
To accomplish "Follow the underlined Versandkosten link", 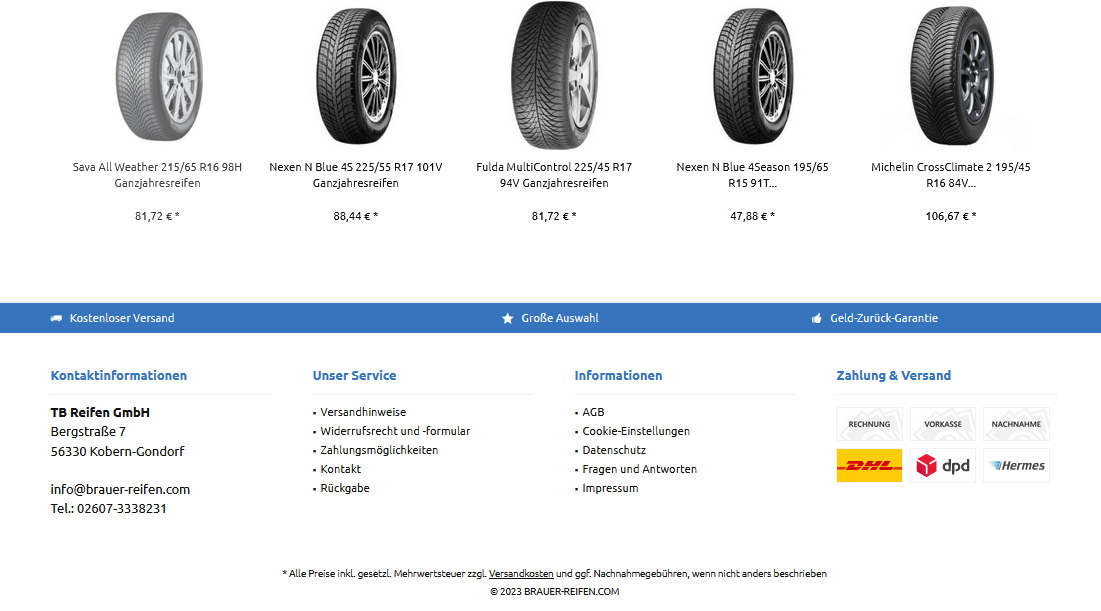I will (x=521, y=574).
